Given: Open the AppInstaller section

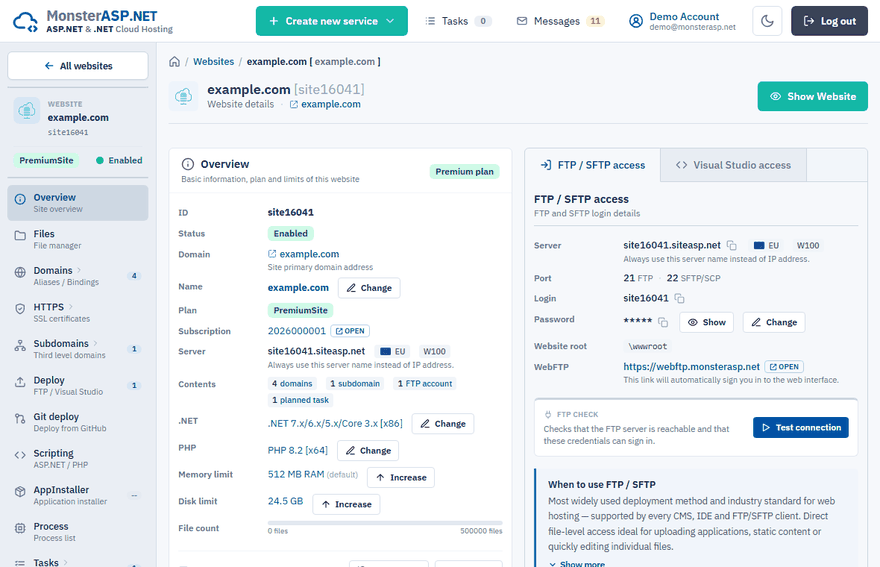Looking at the screenshot, I should pos(78,495).
